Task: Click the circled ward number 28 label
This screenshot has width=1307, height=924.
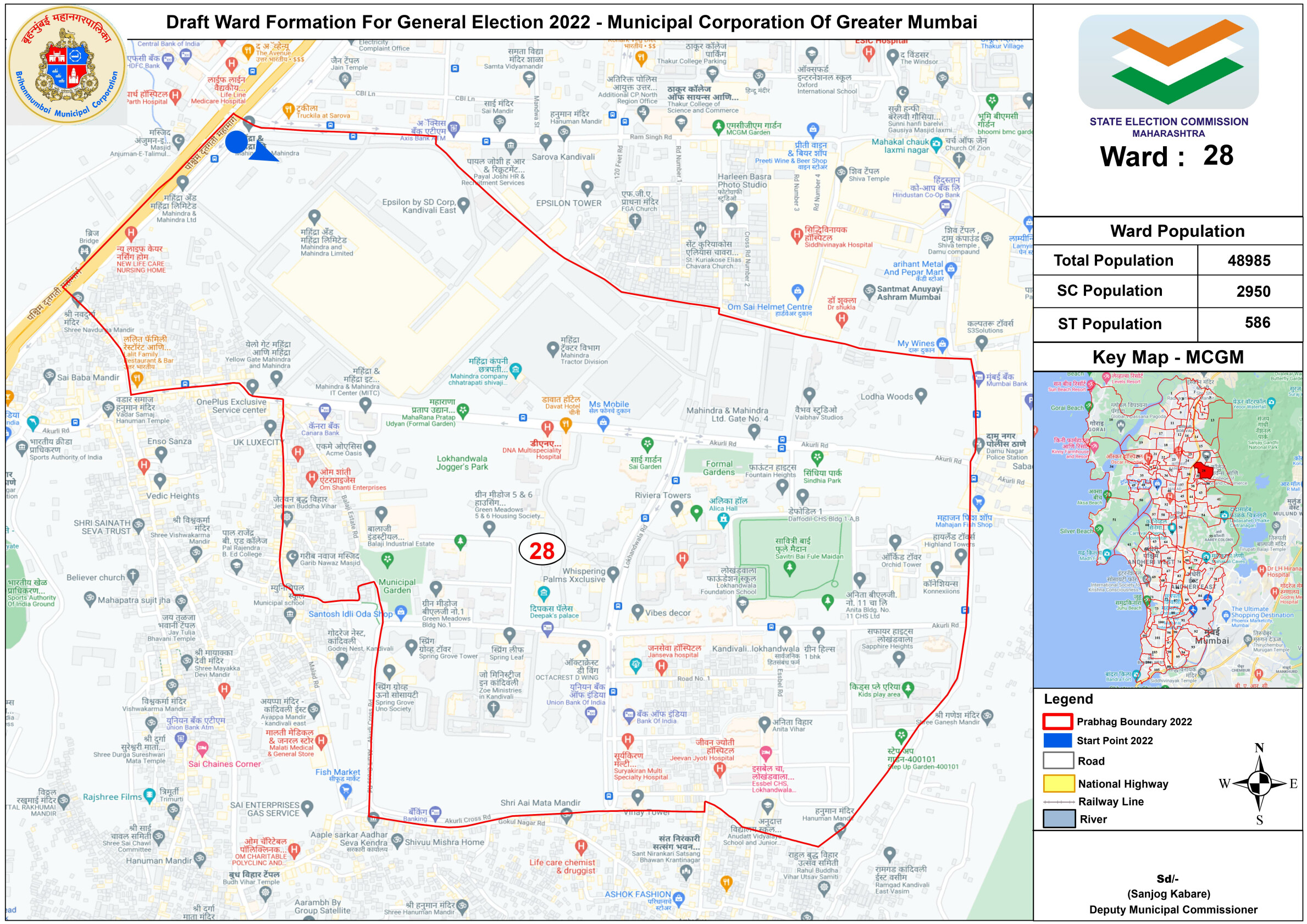Action: [541, 550]
